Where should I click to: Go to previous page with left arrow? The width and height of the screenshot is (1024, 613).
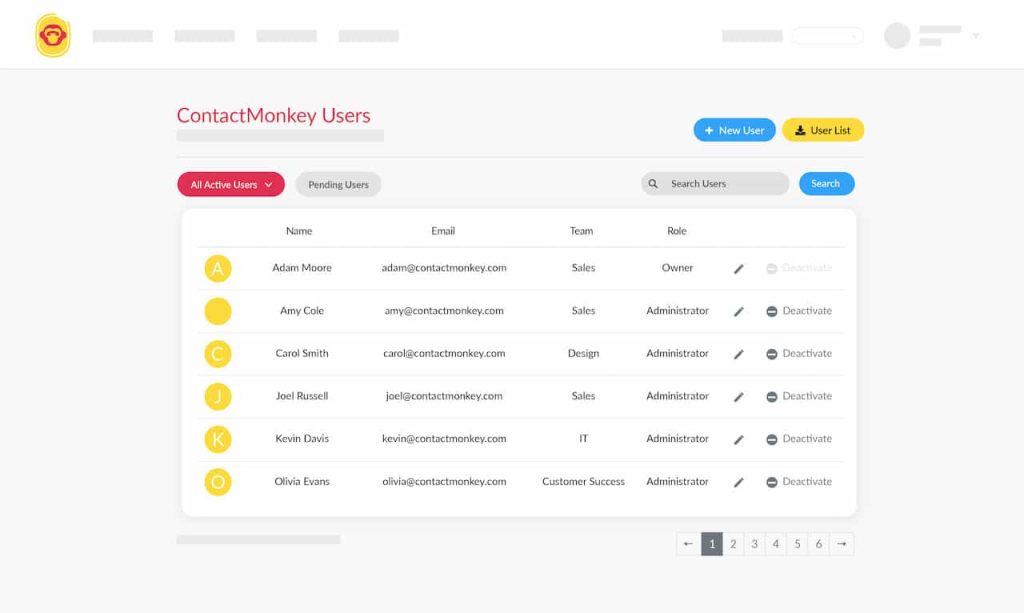point(688,544)
